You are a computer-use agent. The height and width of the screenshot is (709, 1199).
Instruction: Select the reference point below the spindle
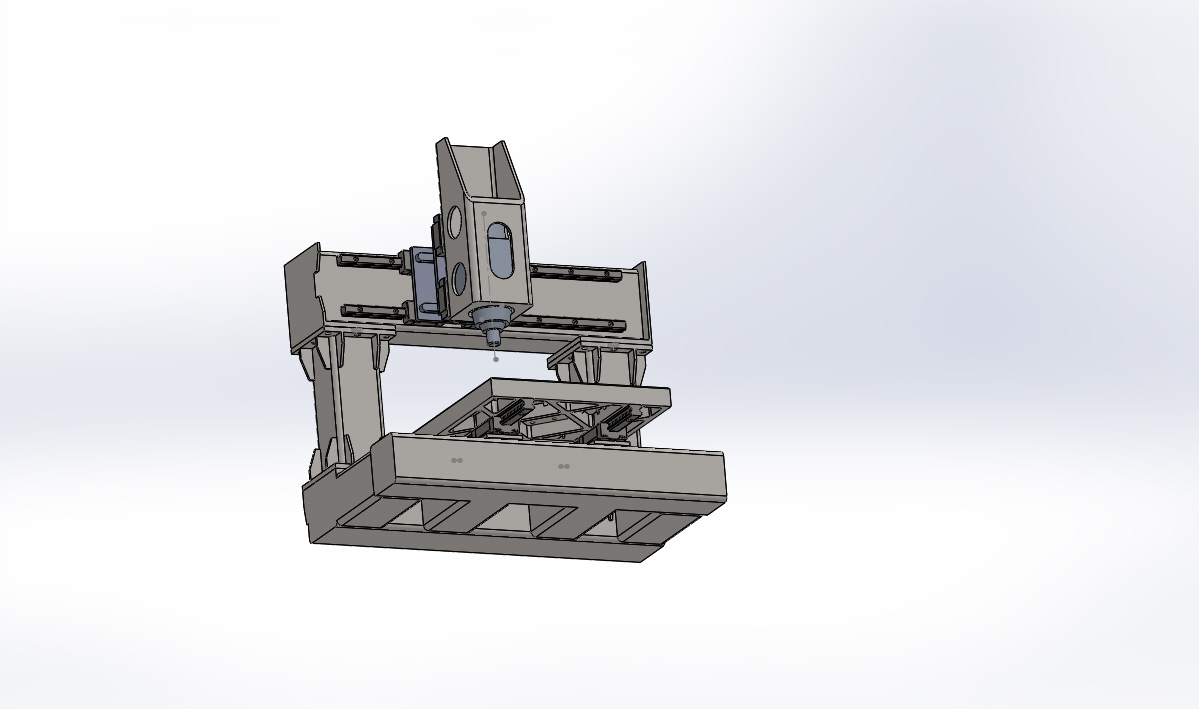(x=496, y=358)
